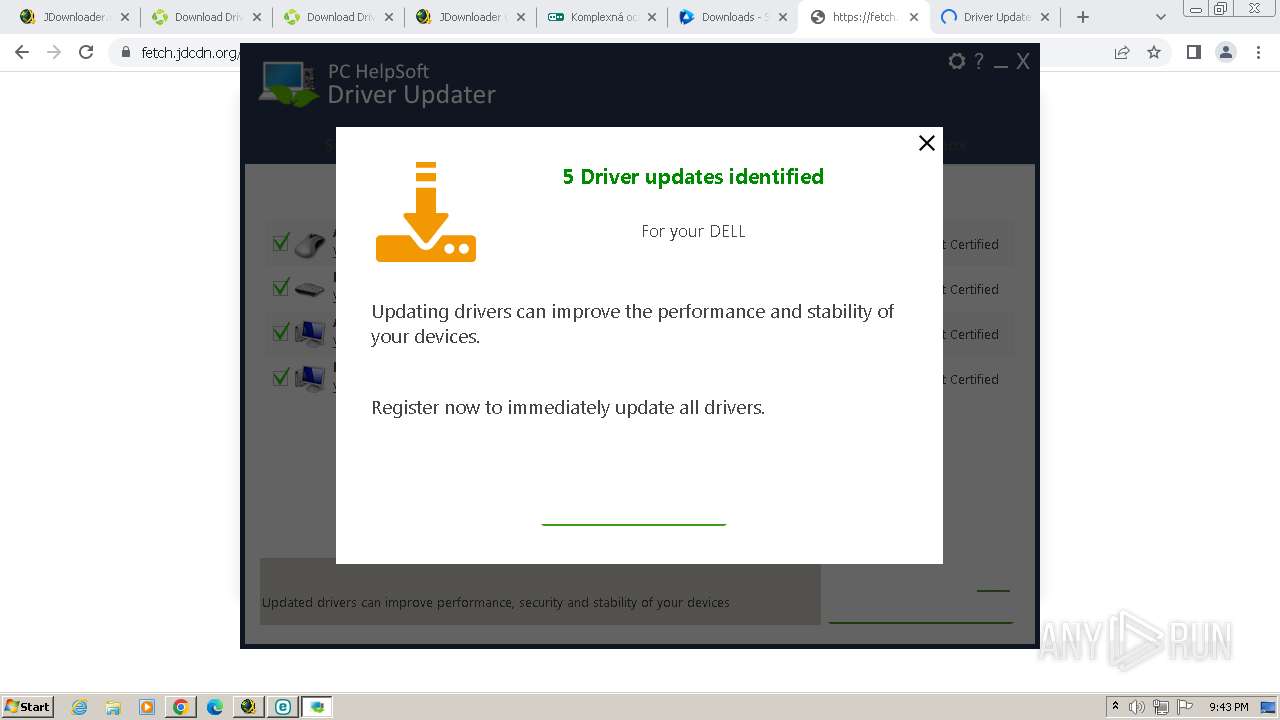Switch to second Download Driver tab
Screen dimensions: 1280x720
click(x=336, y=17)
